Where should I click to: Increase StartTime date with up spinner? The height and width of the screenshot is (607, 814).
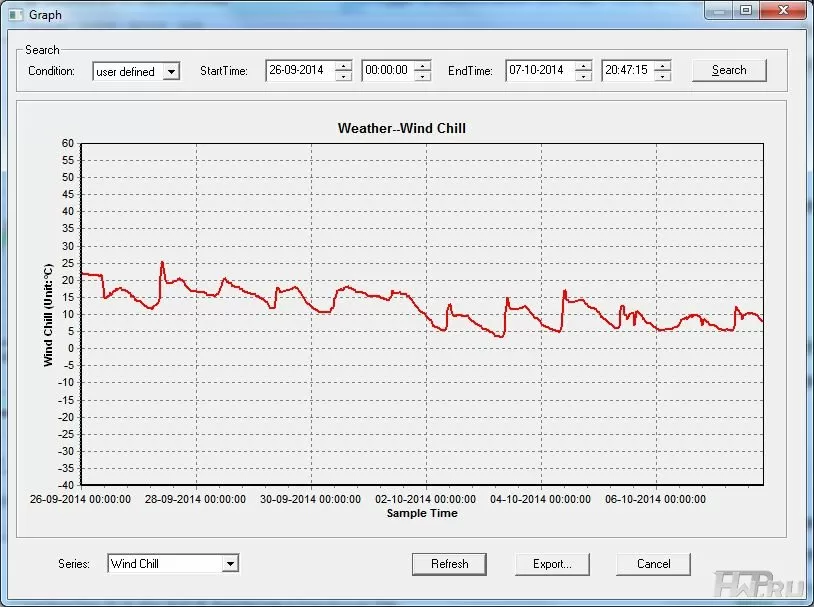point(344,65)
